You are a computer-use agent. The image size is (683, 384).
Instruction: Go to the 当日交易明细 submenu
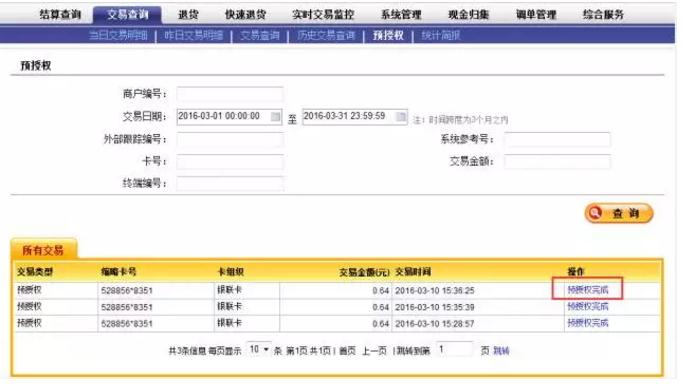pyautogui.click(x=118, y=35)
